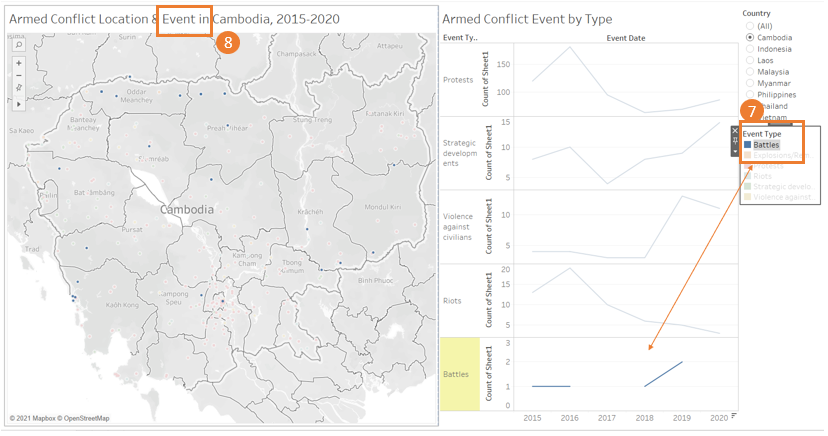Viewport: 828px width, 436px height.
Task: Click the legend pin icon
Action: pyautogui.click(x=735, y=140)
